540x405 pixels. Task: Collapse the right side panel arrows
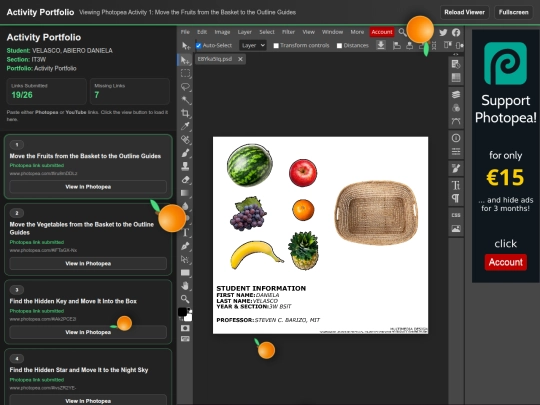(x=456, y=54)
